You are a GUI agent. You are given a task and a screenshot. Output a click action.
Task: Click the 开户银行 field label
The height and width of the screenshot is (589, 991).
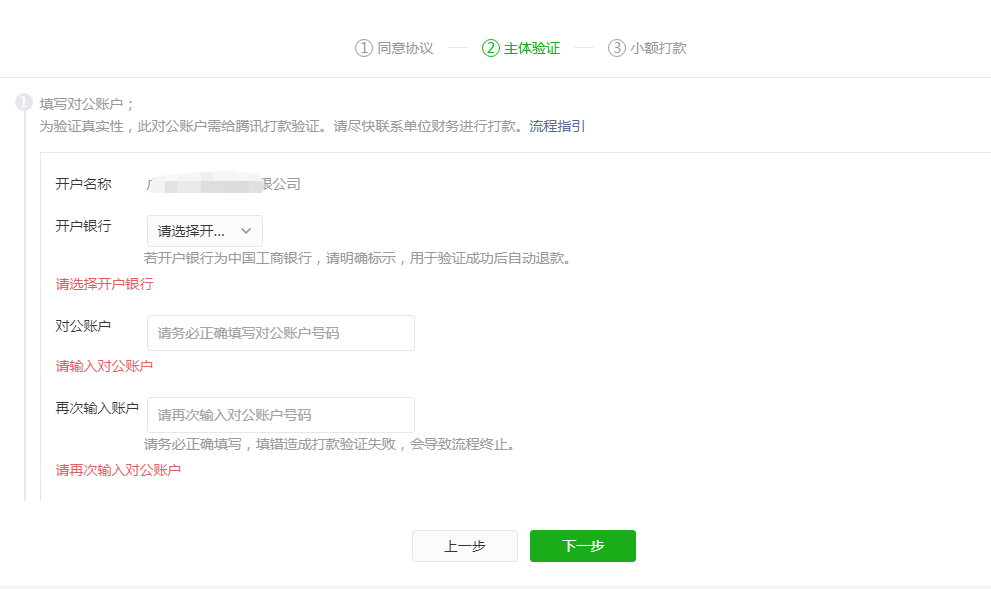tap(83, 226)
